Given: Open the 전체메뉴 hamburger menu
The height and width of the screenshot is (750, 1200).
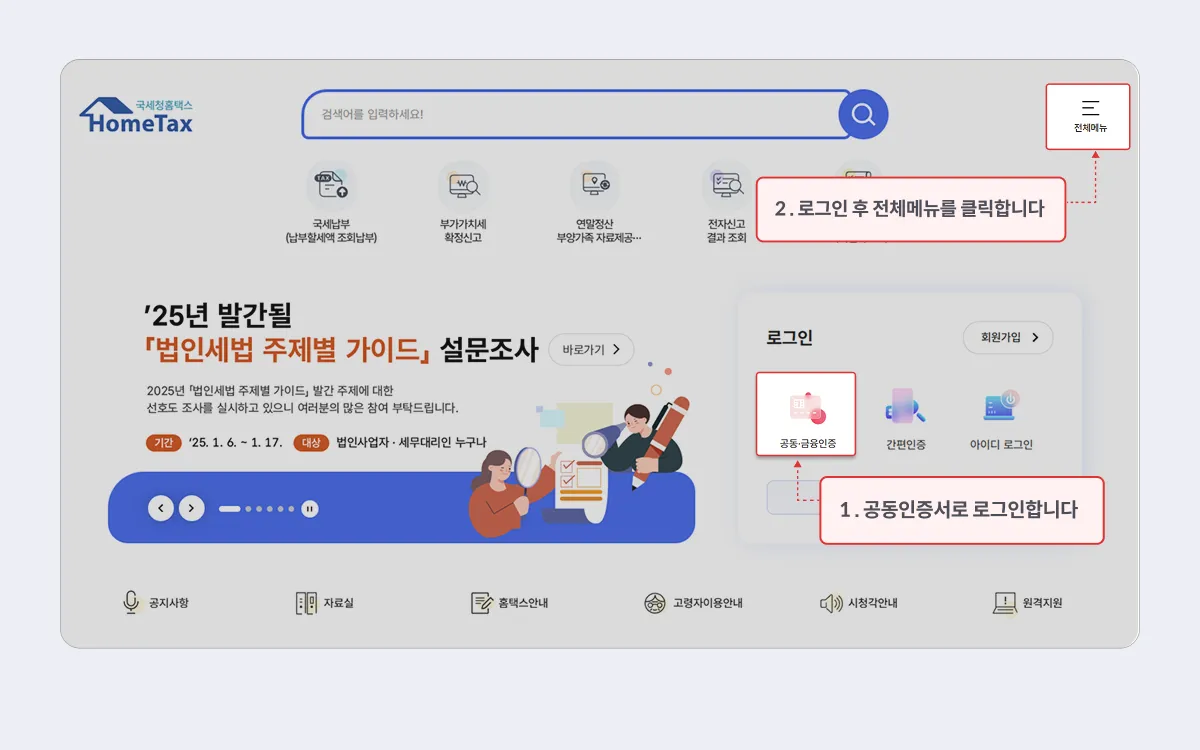Looking at the screenshot, I should point(1088,117).
